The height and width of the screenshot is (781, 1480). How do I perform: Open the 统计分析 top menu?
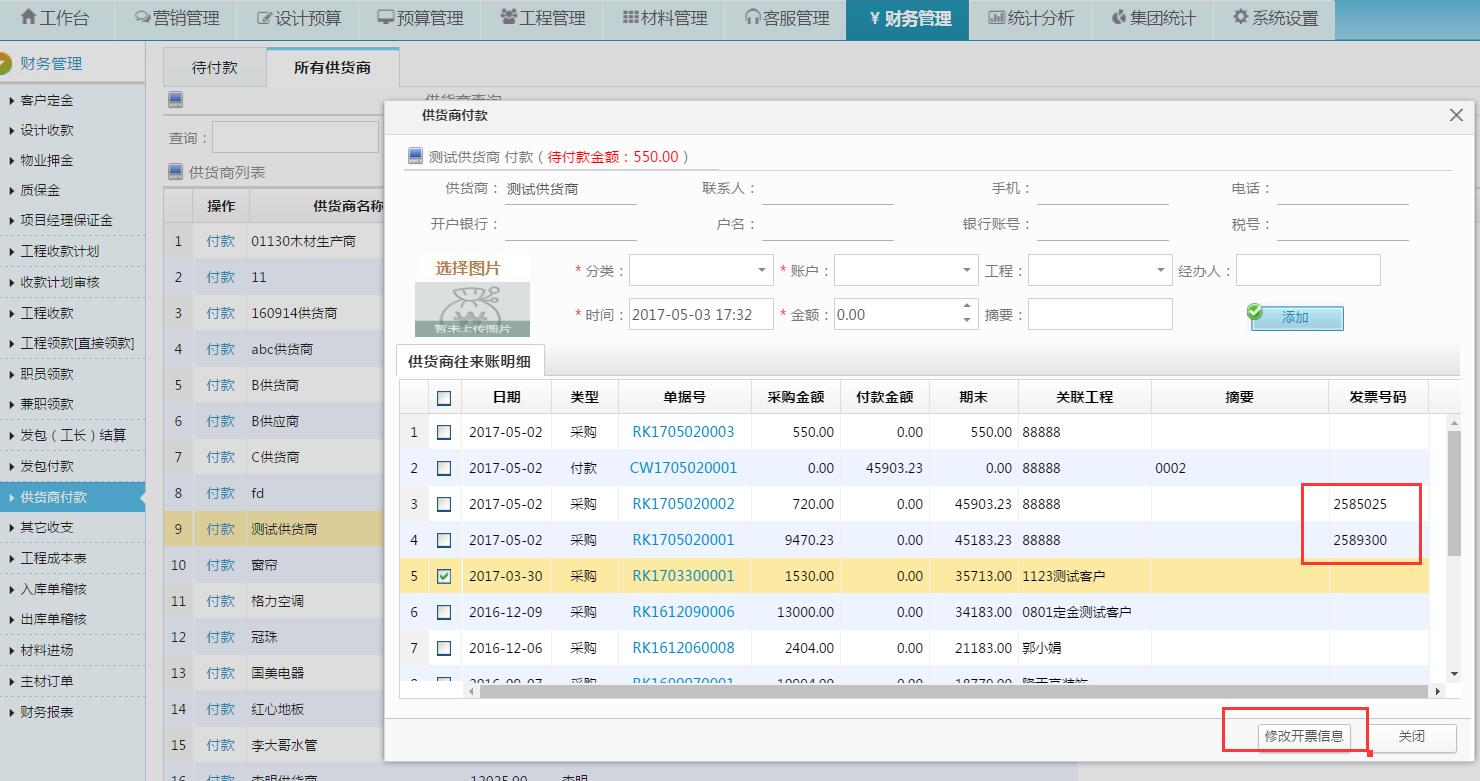1030,18
